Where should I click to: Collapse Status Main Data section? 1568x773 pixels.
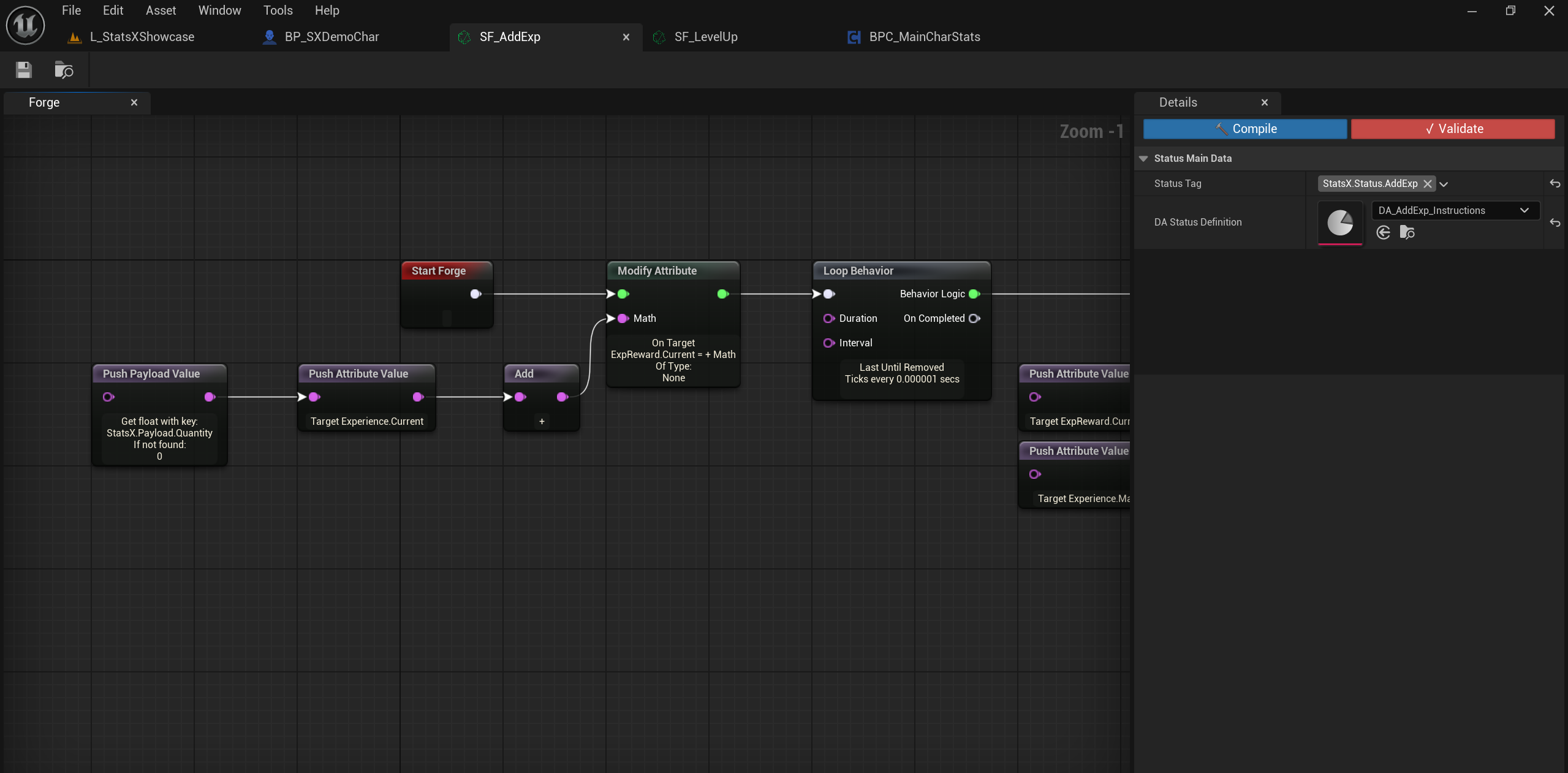(x=1143, y=158)
